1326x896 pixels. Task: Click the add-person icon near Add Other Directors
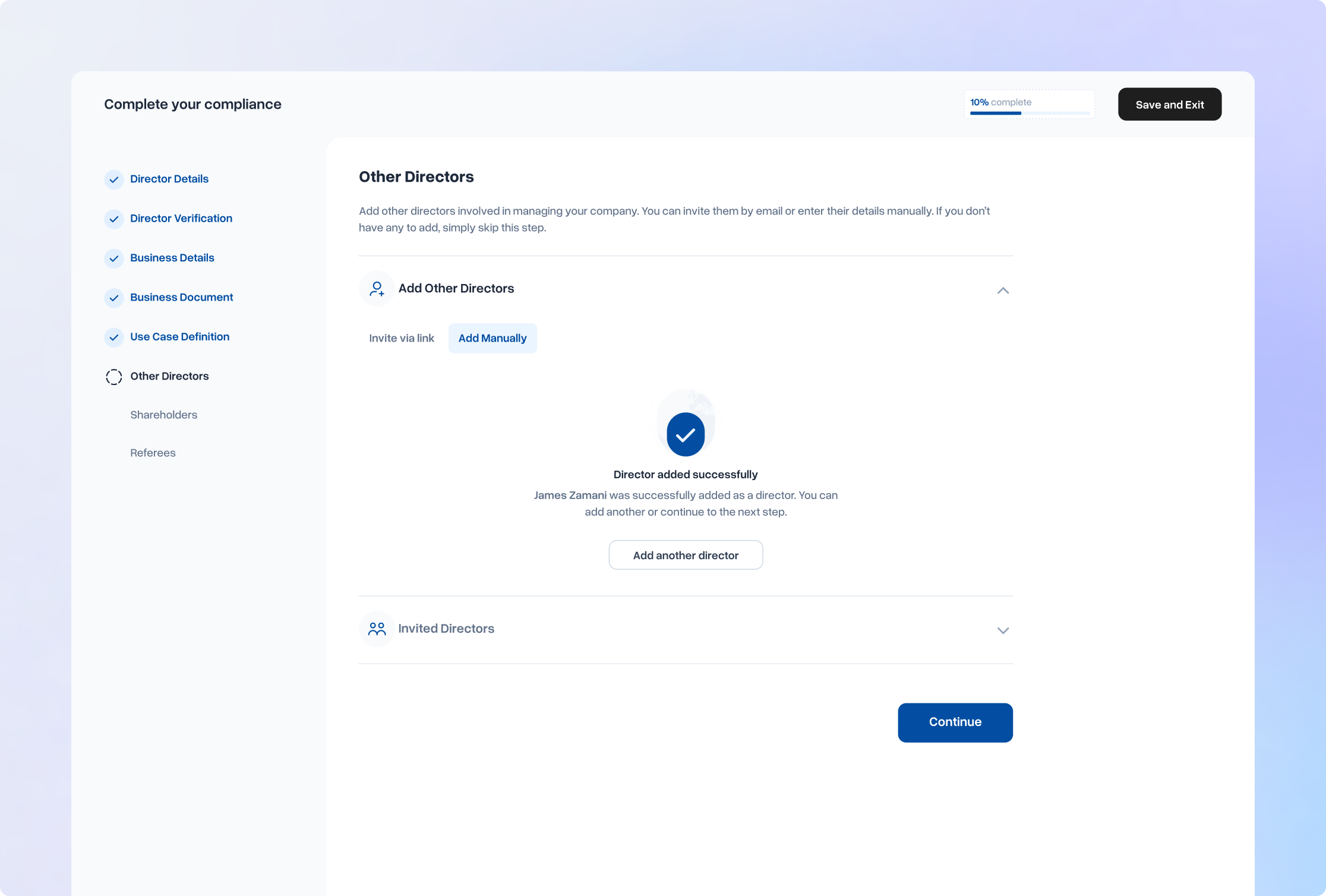coord(376,289)
